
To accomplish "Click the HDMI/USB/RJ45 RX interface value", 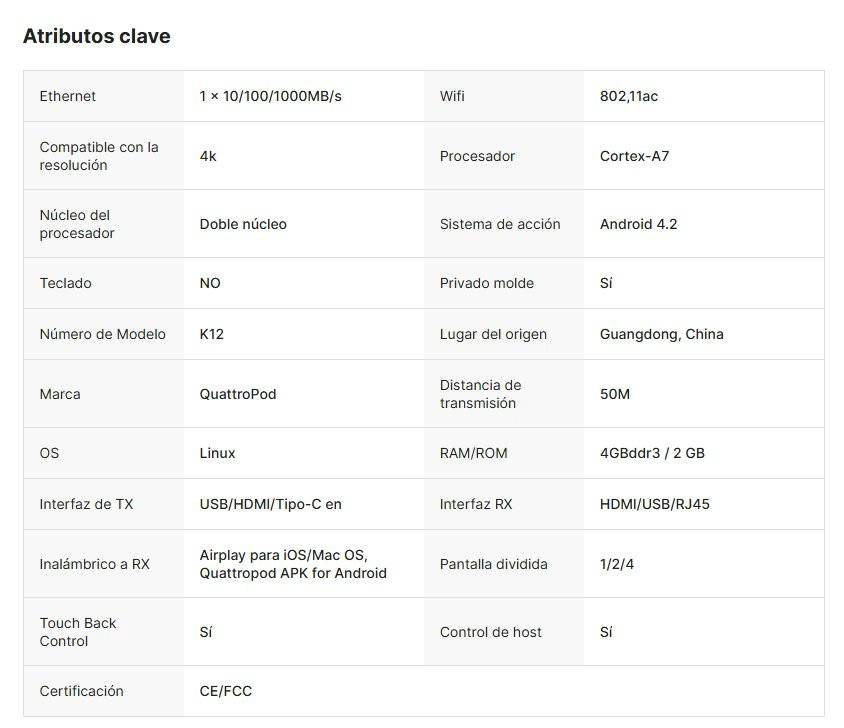I will coord(654,504).
